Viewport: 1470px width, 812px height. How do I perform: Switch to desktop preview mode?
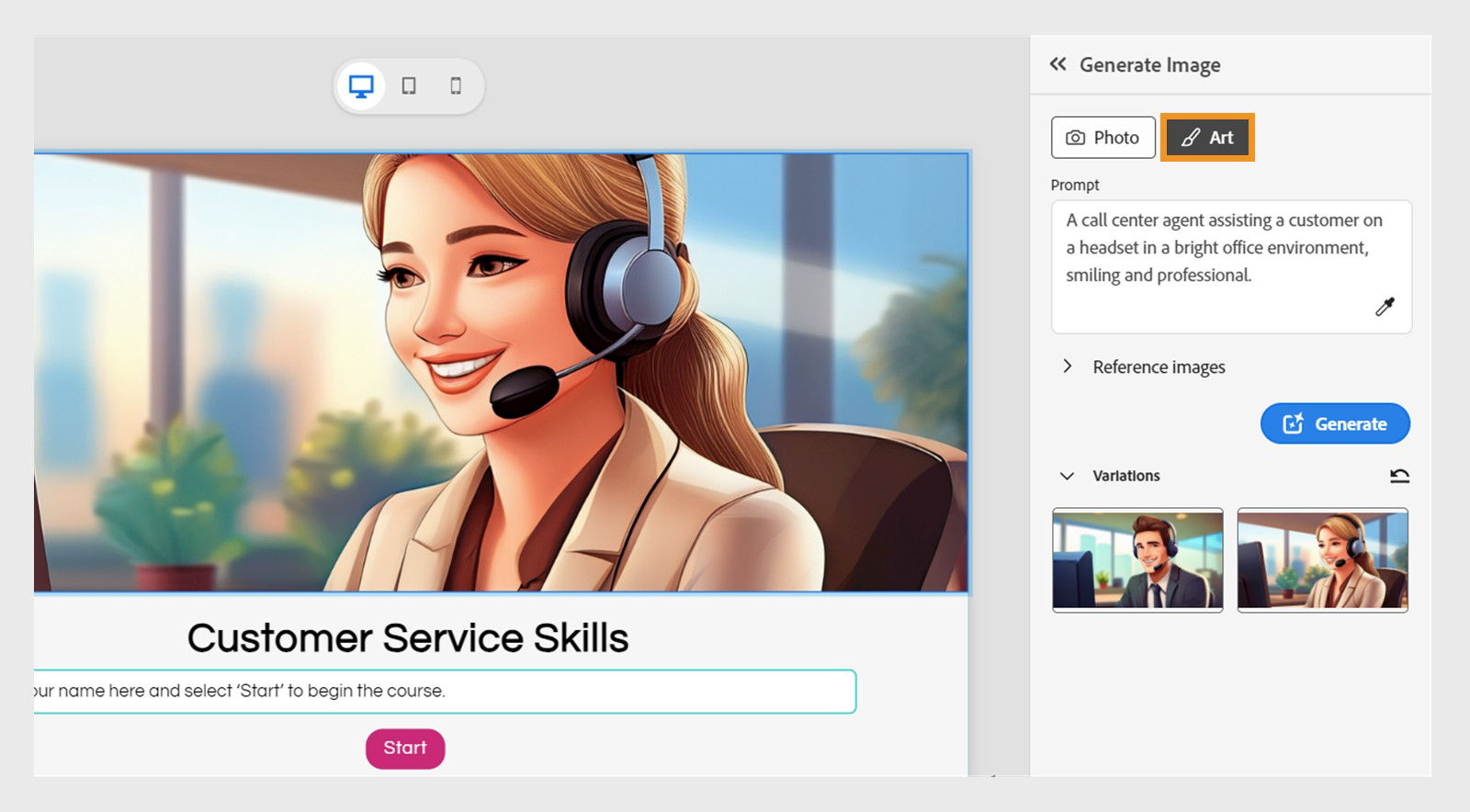361,86
